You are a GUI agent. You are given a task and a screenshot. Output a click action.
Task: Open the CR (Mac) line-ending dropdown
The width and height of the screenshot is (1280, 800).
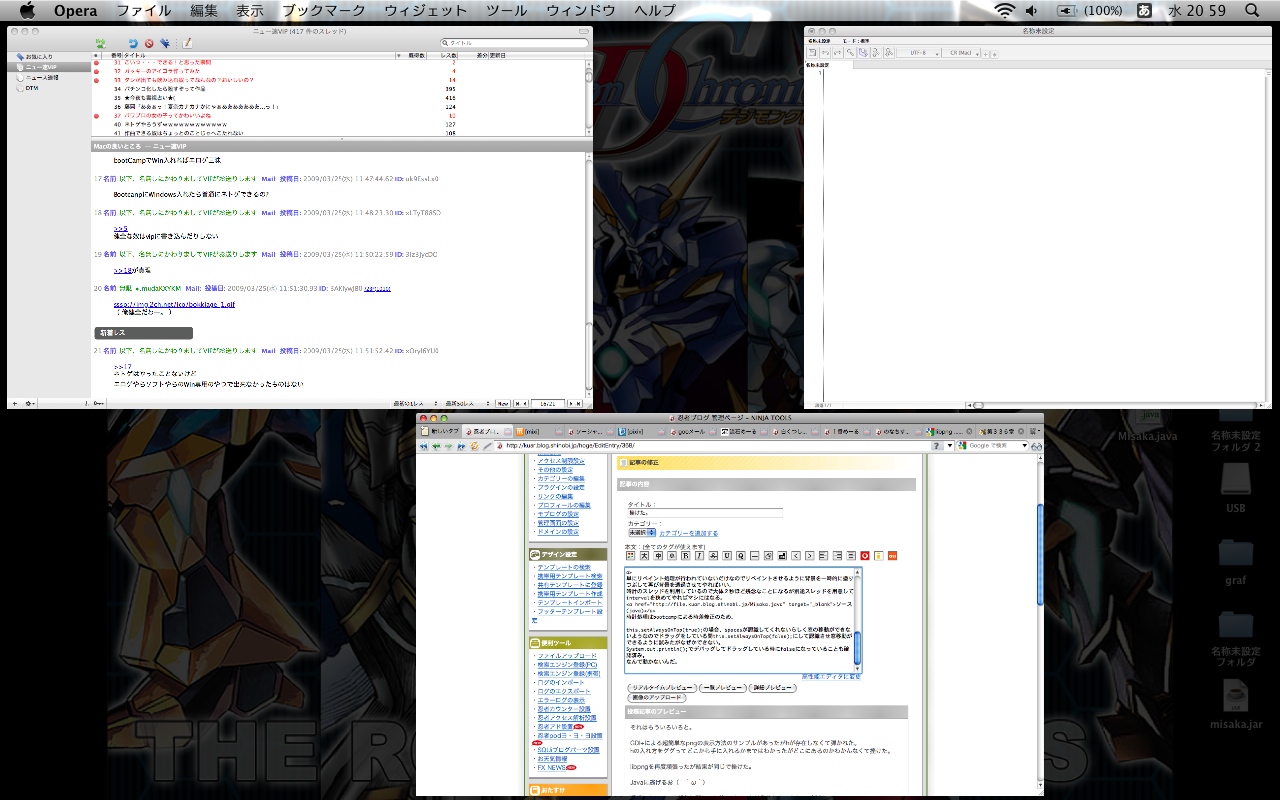coord(961,52)
